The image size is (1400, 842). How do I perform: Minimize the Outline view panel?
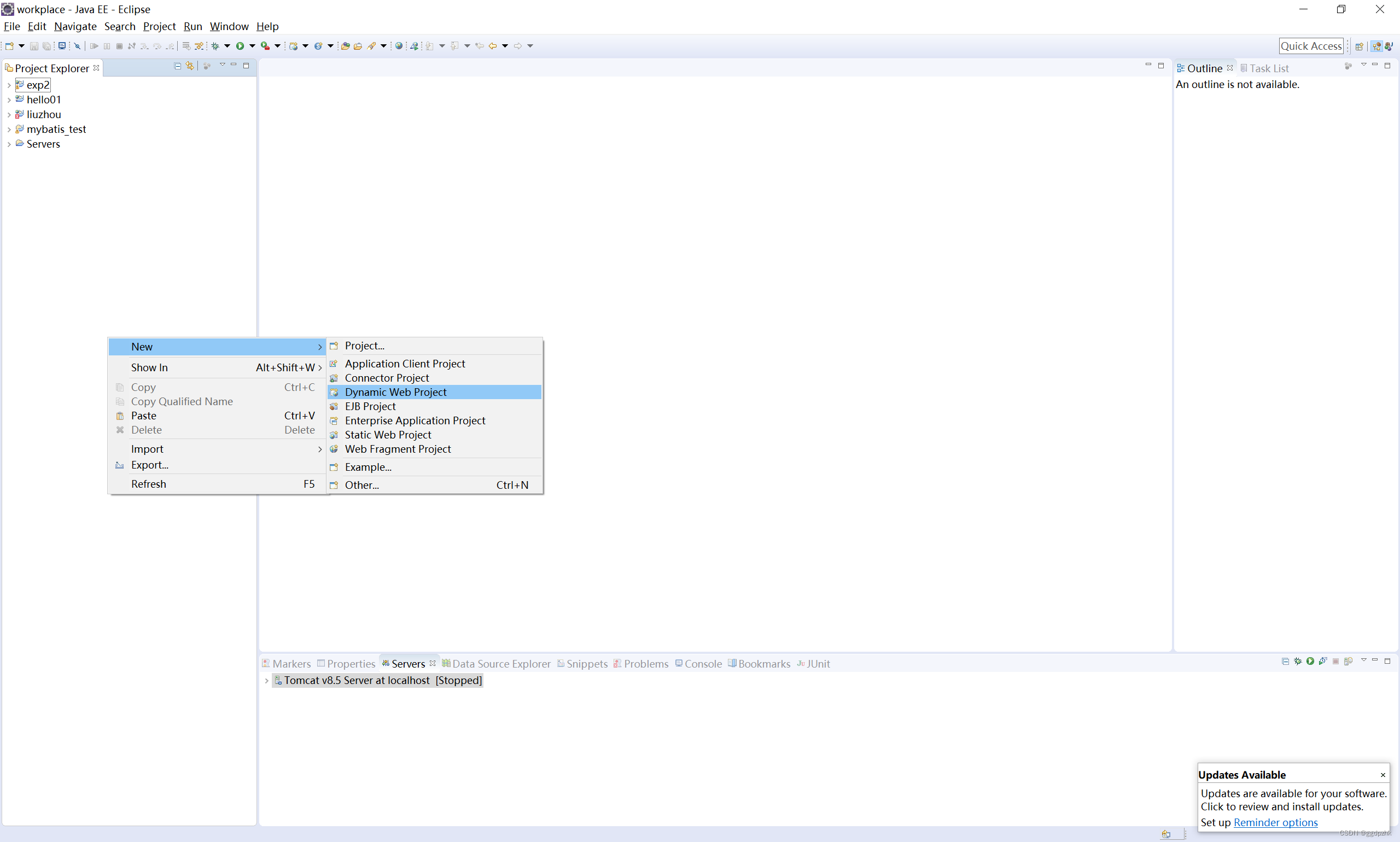[1375, 65]
